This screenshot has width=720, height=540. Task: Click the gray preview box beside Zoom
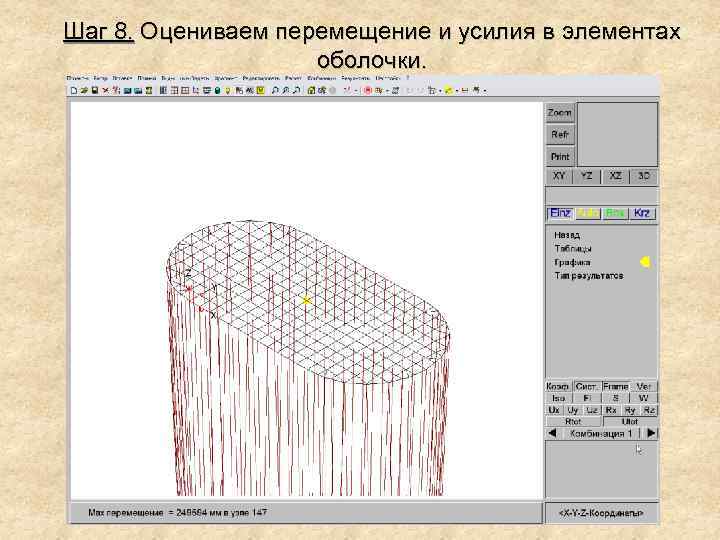(x=618, y=134)
